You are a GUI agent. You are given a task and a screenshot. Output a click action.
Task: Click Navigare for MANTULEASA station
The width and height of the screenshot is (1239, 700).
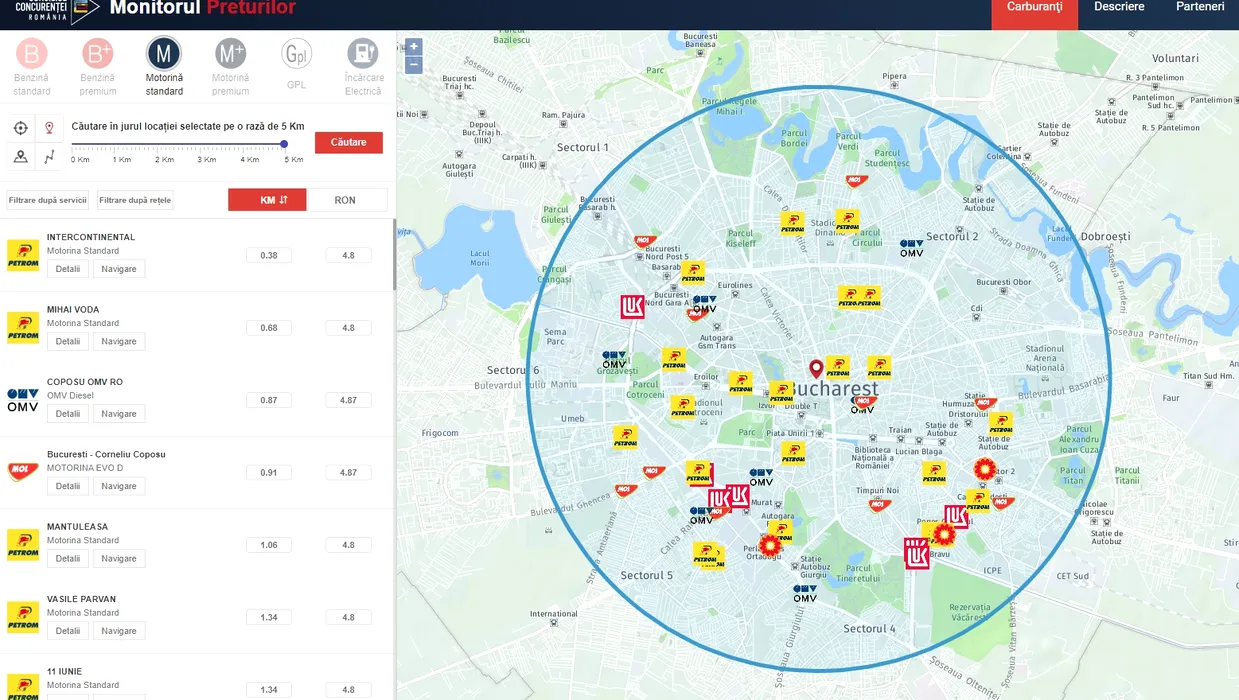pyautogui.click(x=119, y=558)
